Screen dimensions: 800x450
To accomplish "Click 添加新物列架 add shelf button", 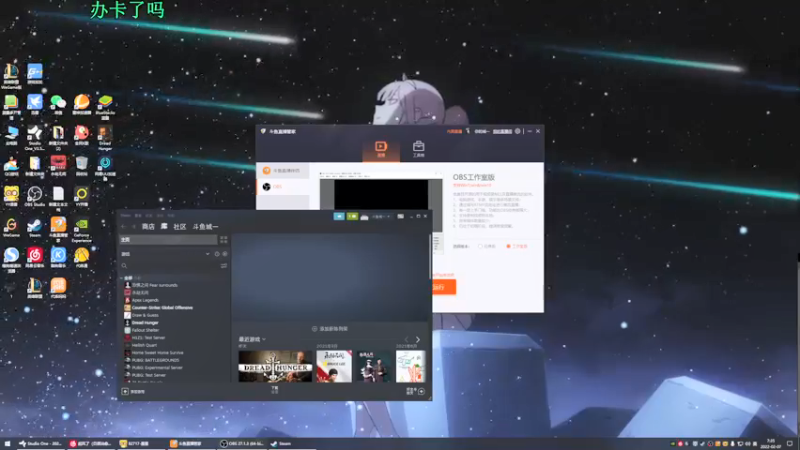I will pos(330,329).
